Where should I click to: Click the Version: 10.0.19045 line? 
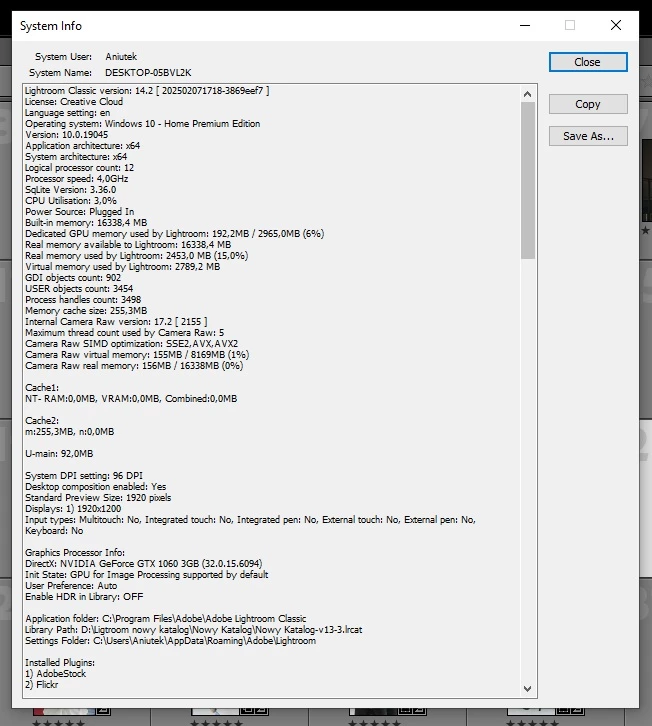pyautogui.click(x=67, y=135)
